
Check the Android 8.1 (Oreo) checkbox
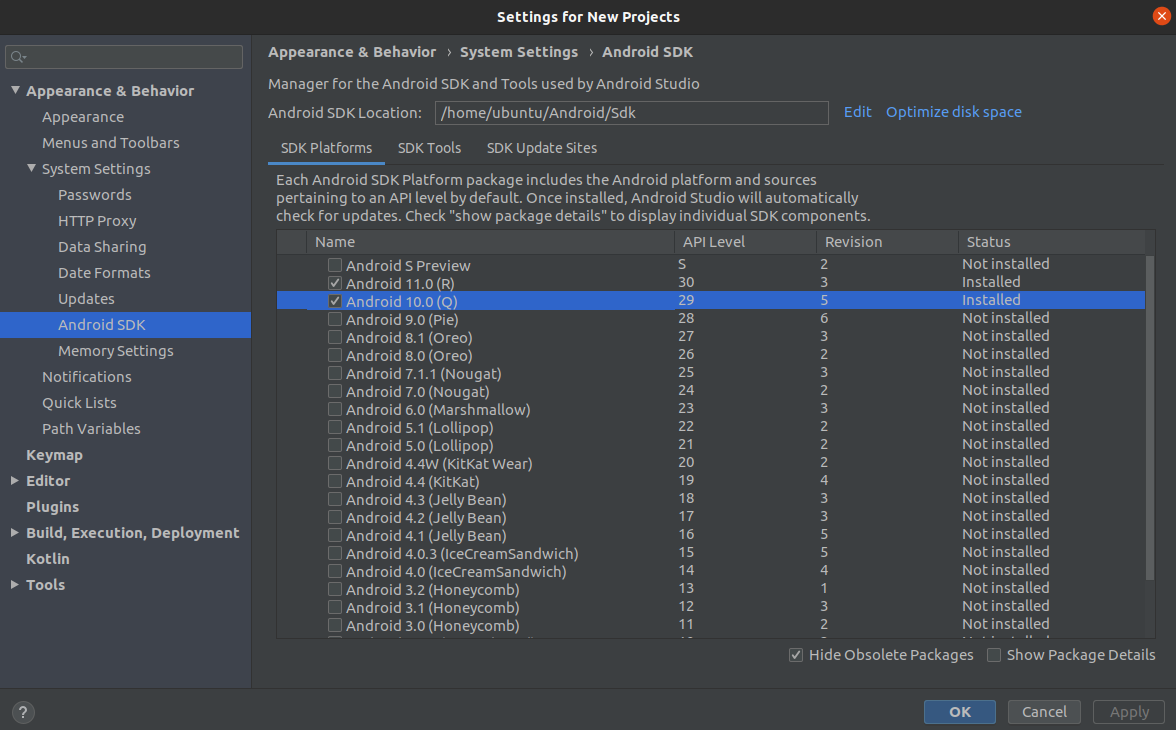pos(335,337)
